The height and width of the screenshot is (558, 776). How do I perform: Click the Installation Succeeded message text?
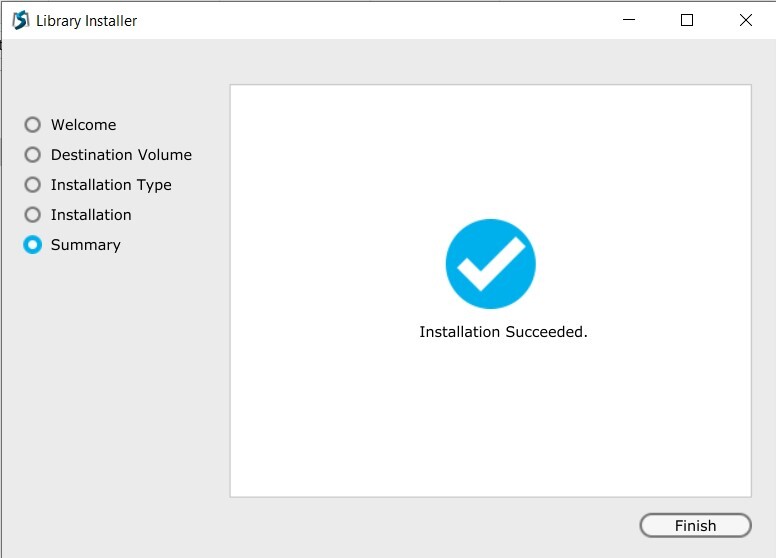tap(503, 332)
